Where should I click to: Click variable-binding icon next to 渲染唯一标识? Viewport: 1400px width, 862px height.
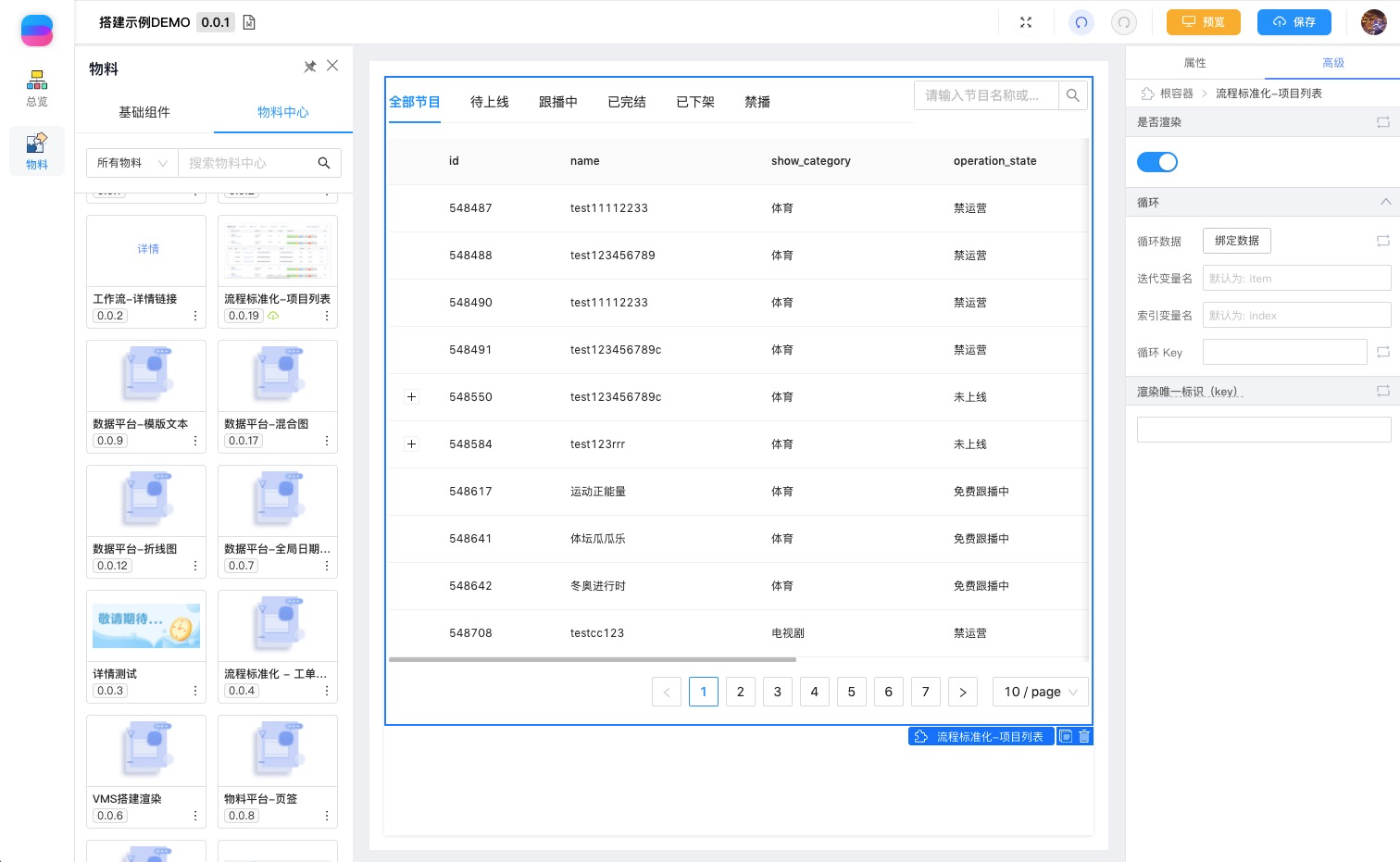(1383, 392)
